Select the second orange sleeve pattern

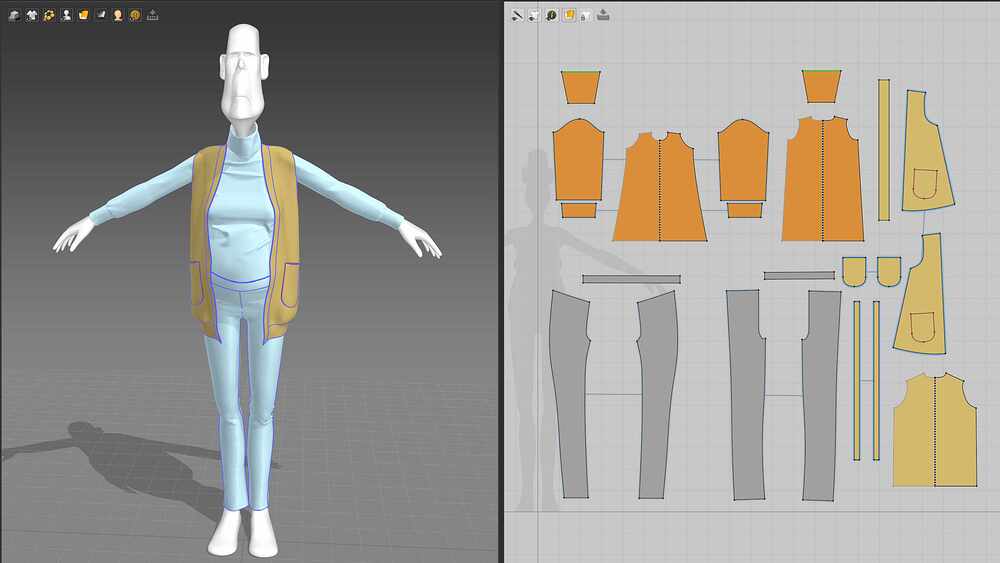744,159
